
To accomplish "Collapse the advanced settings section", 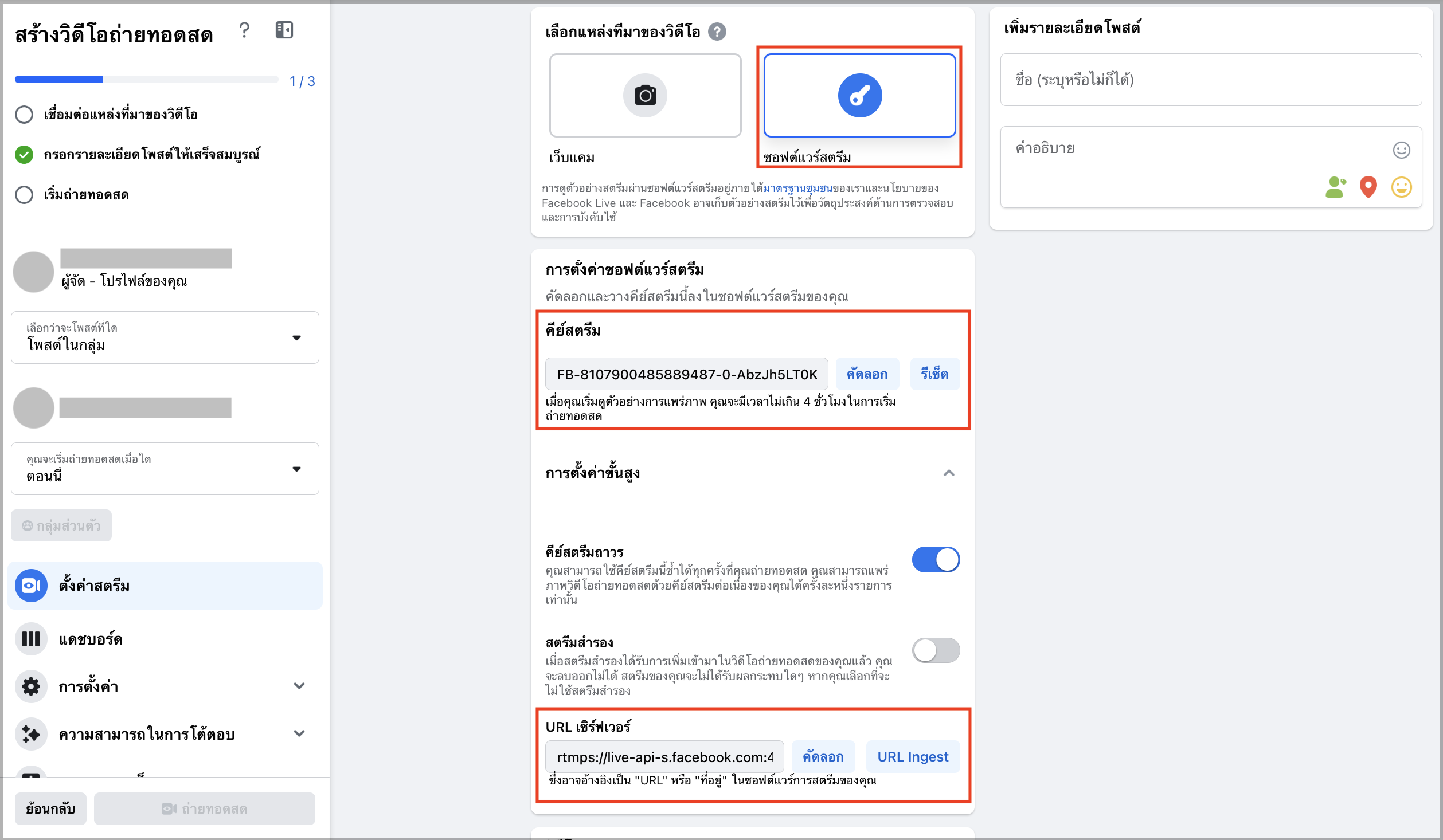I will [949, 473].
